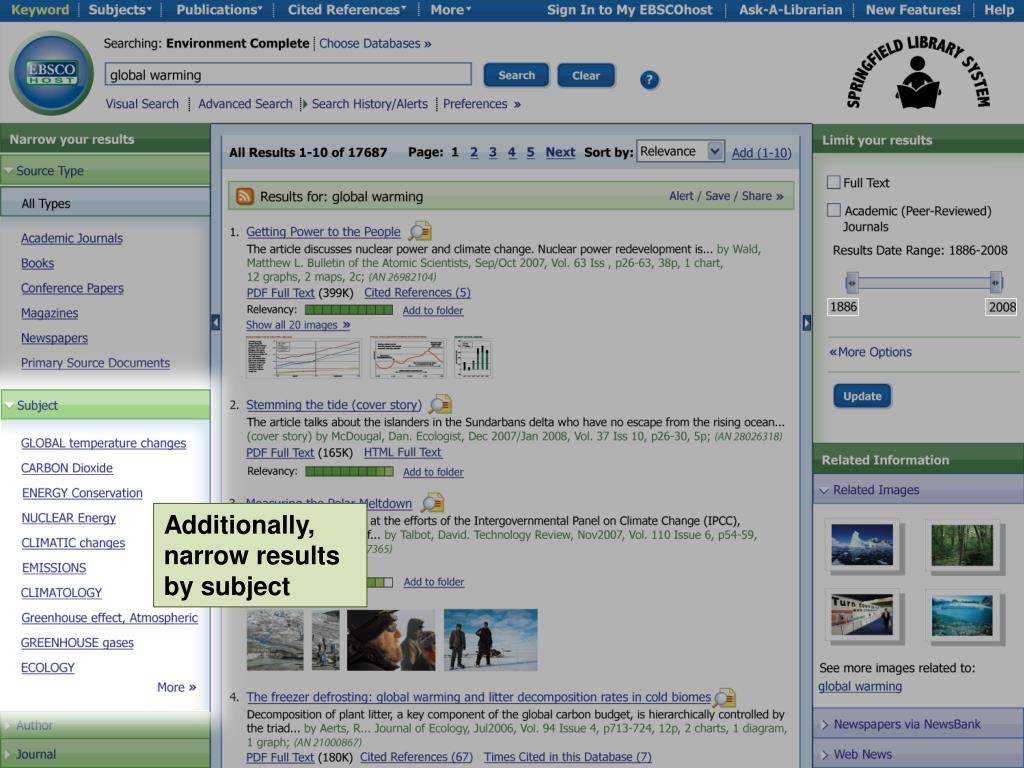Image resolution: width=1024 pixels, height=768 pixels.
Task: Open the bearded man photo thumbnail
Action: click(x=391, y=640)
